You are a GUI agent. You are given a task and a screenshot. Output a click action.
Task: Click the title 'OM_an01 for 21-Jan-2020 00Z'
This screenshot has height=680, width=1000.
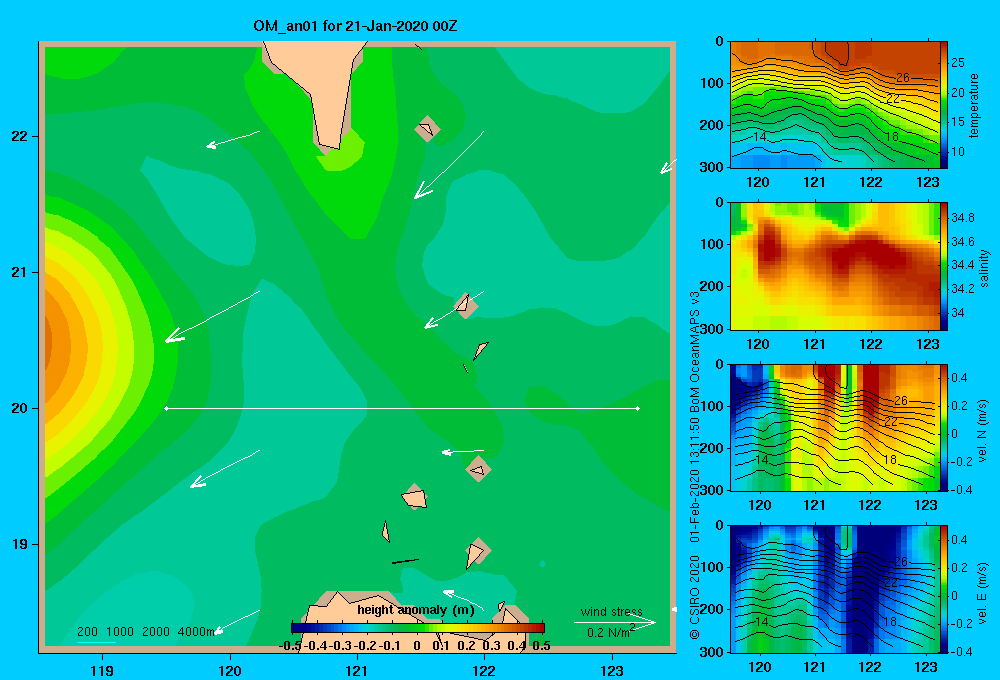(x=355, y=26)
